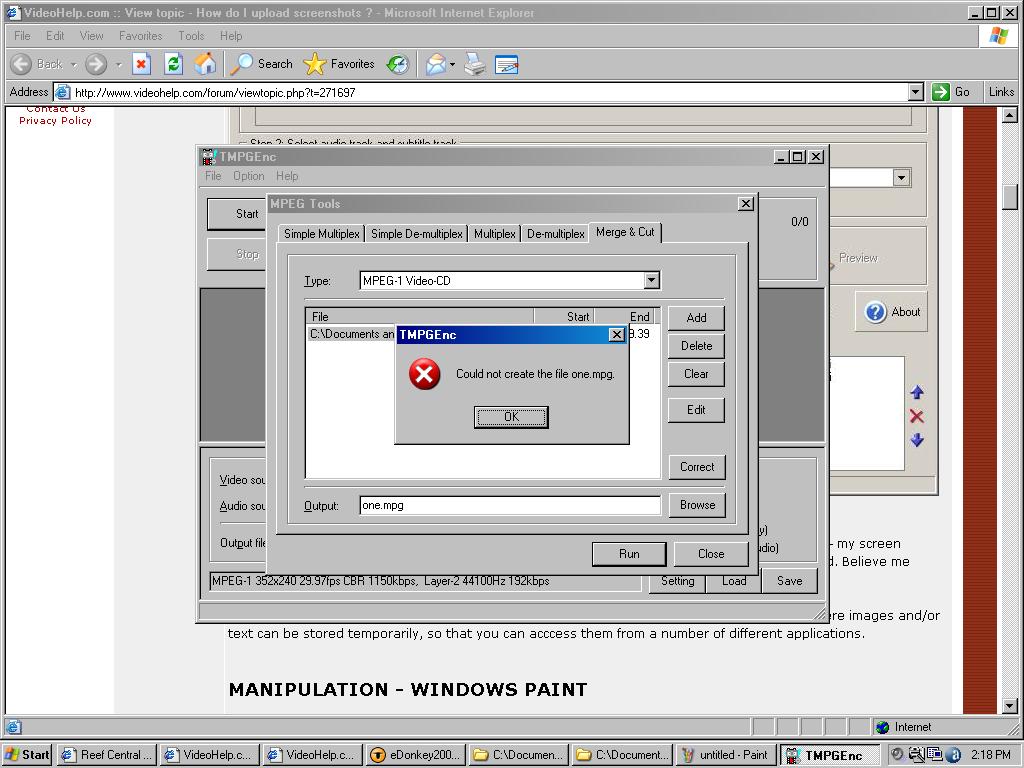1024x768 pixels.
Task: Expand the Mail button dropdown arrow
Action: 452,65
